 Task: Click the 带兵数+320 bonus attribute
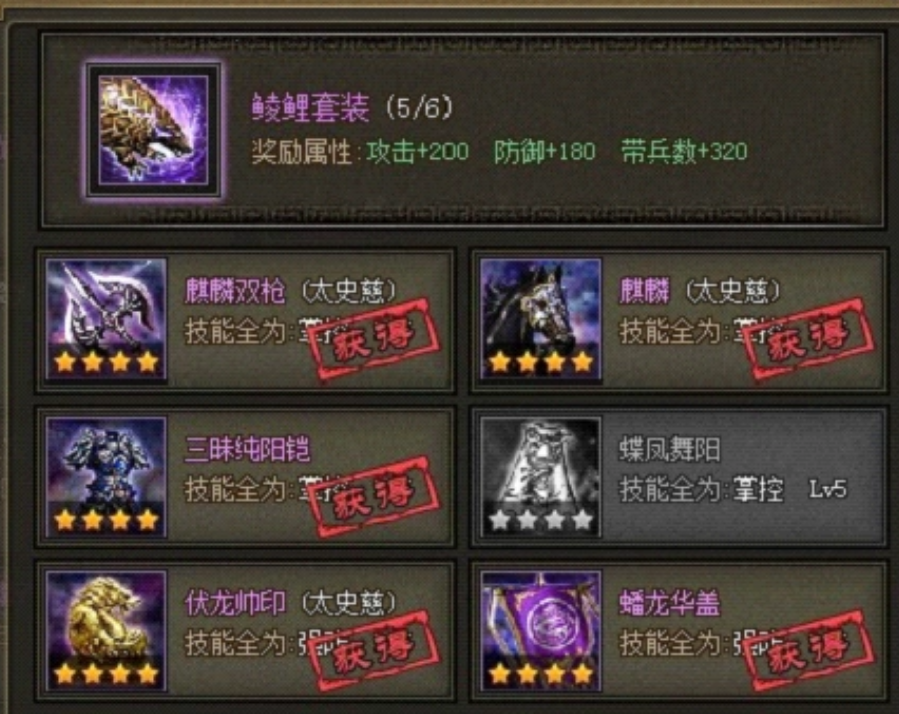685,152
